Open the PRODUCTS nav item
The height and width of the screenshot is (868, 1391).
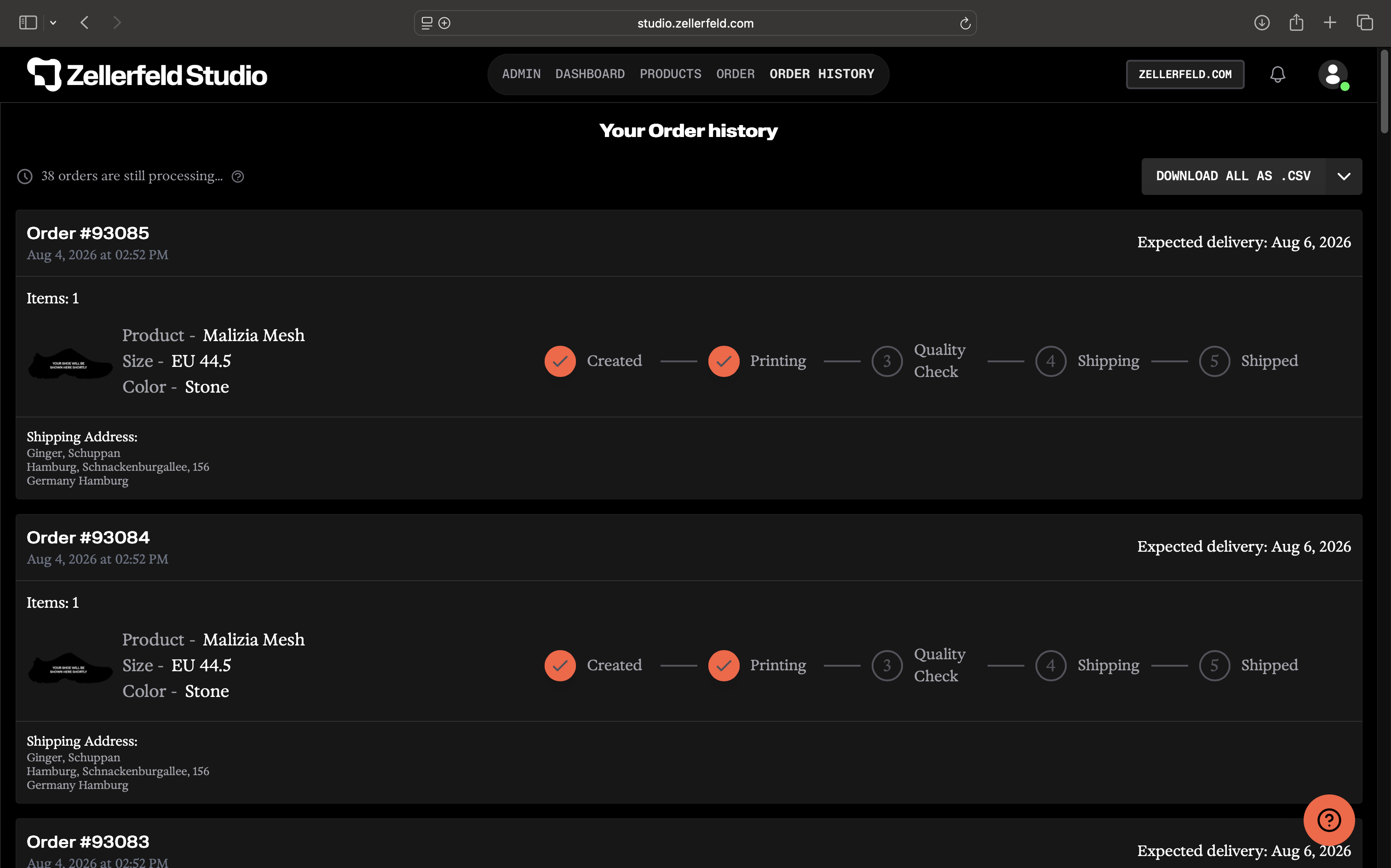[670, 74]
